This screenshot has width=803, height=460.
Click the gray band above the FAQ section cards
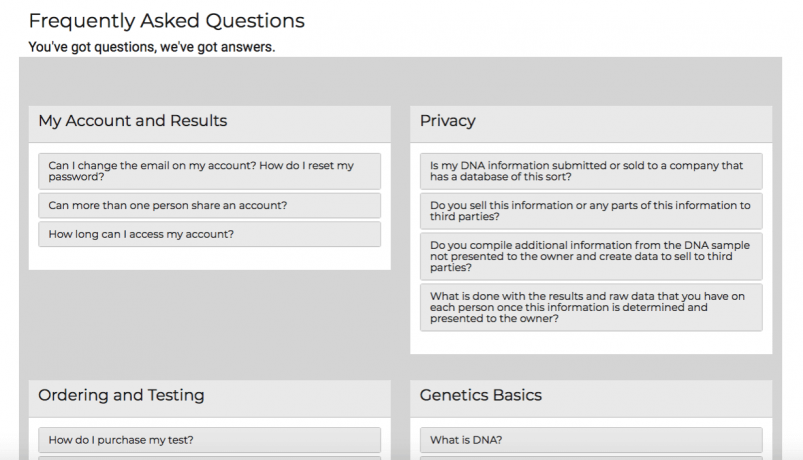click(400, 80)
